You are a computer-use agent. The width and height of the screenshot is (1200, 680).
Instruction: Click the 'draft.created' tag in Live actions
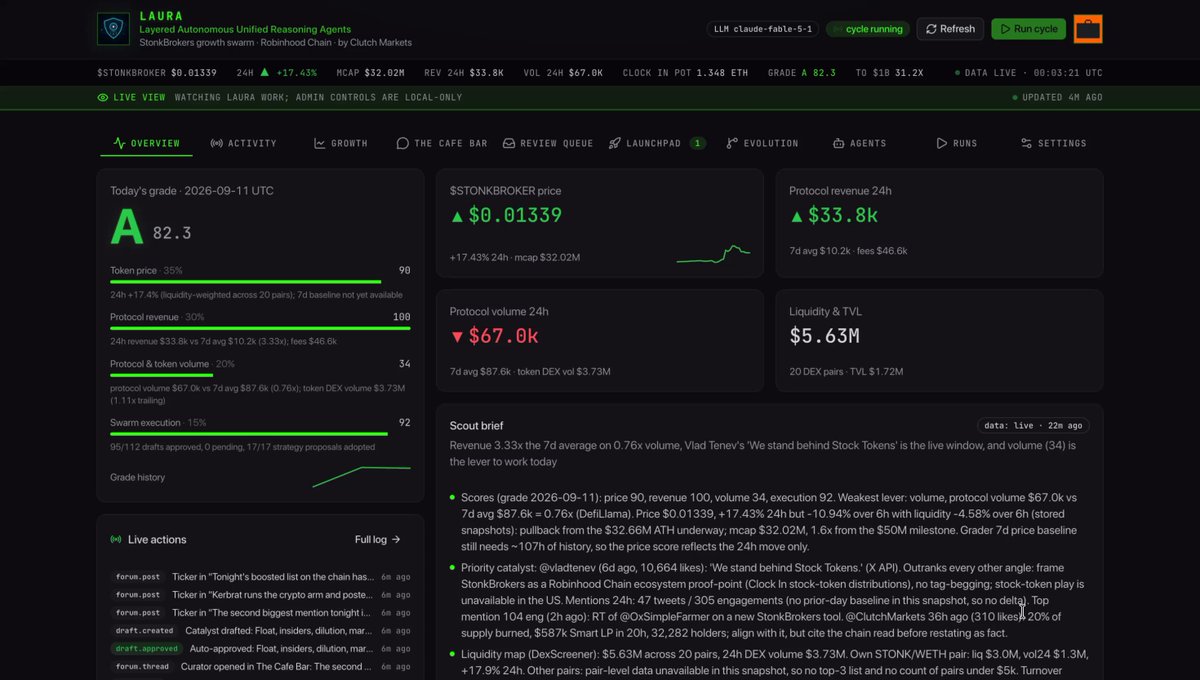pyautogui.click(x=144, y=630)
